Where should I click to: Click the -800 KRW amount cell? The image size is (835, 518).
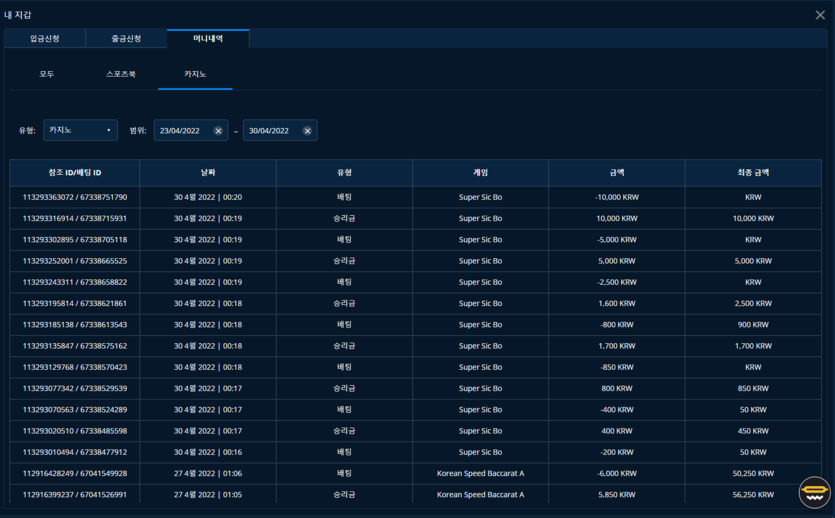click(x=617, y=325)
